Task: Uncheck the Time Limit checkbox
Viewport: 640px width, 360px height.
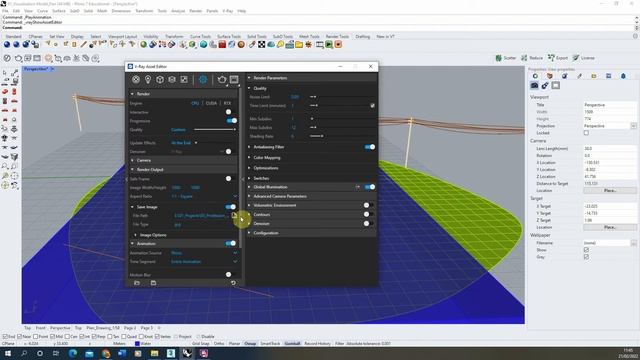Action: point(372,106)
